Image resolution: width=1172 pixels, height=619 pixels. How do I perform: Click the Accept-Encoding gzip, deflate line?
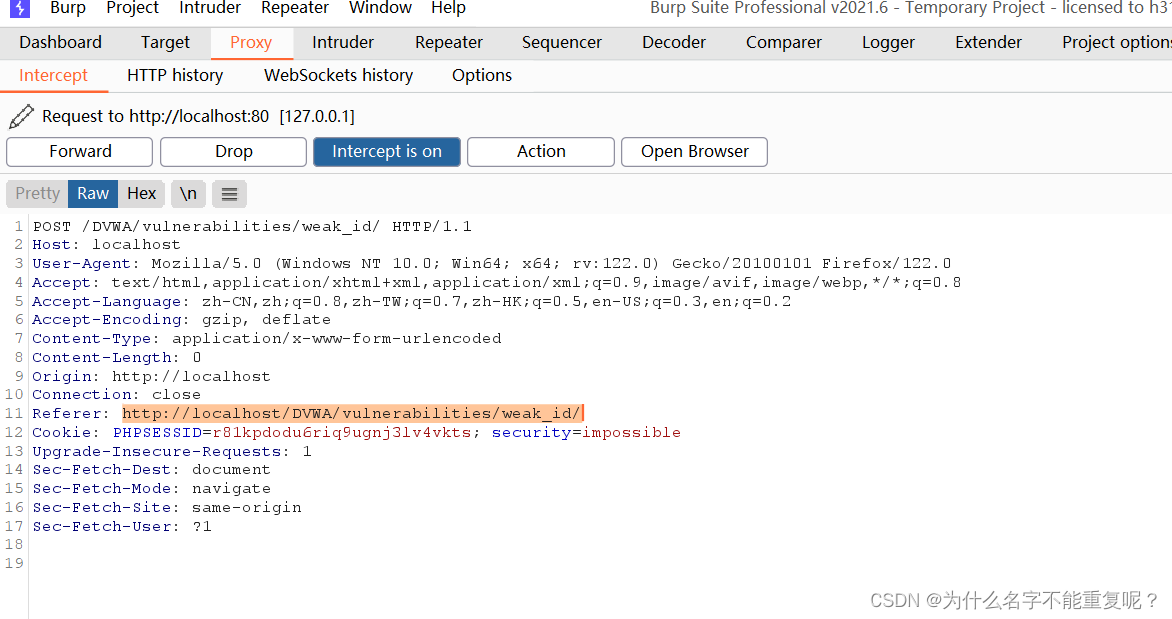(x=182, y=320)
